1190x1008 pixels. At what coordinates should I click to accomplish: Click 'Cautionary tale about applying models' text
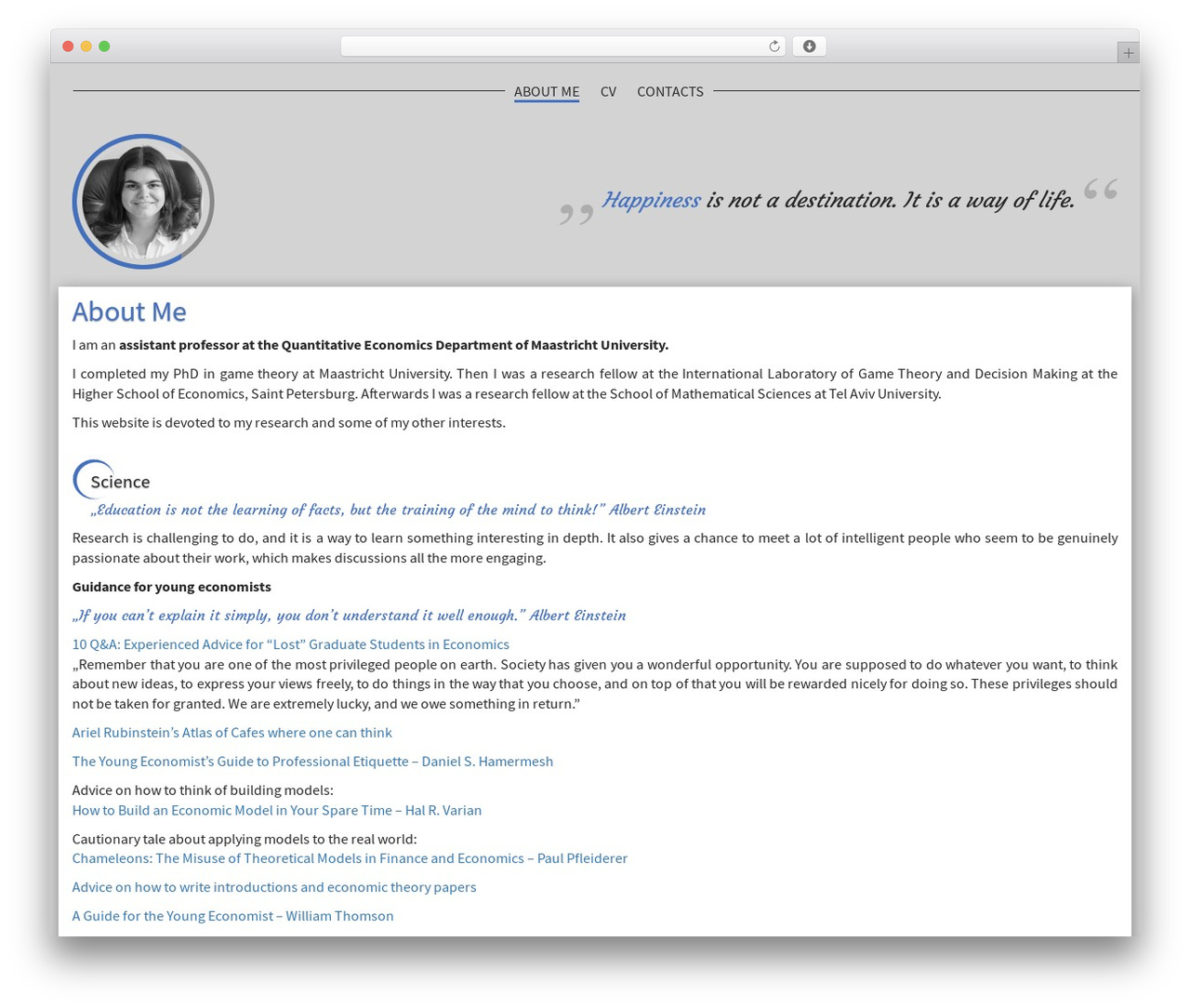click(245, 839)
